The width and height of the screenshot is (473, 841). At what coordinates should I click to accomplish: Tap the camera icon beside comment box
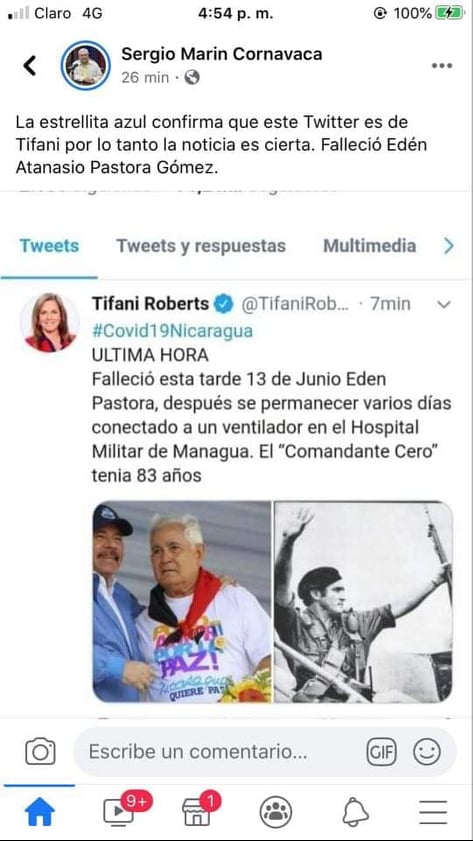click(x=40, y=751)
